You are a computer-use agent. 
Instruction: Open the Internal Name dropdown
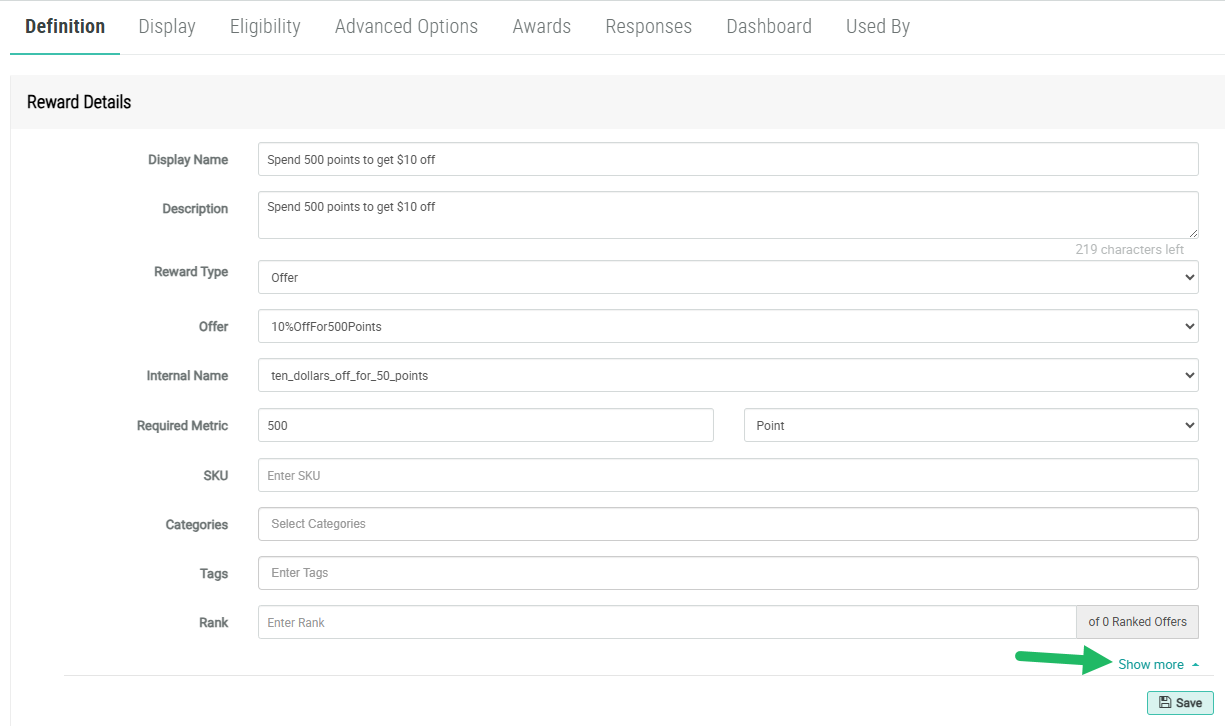727,376
